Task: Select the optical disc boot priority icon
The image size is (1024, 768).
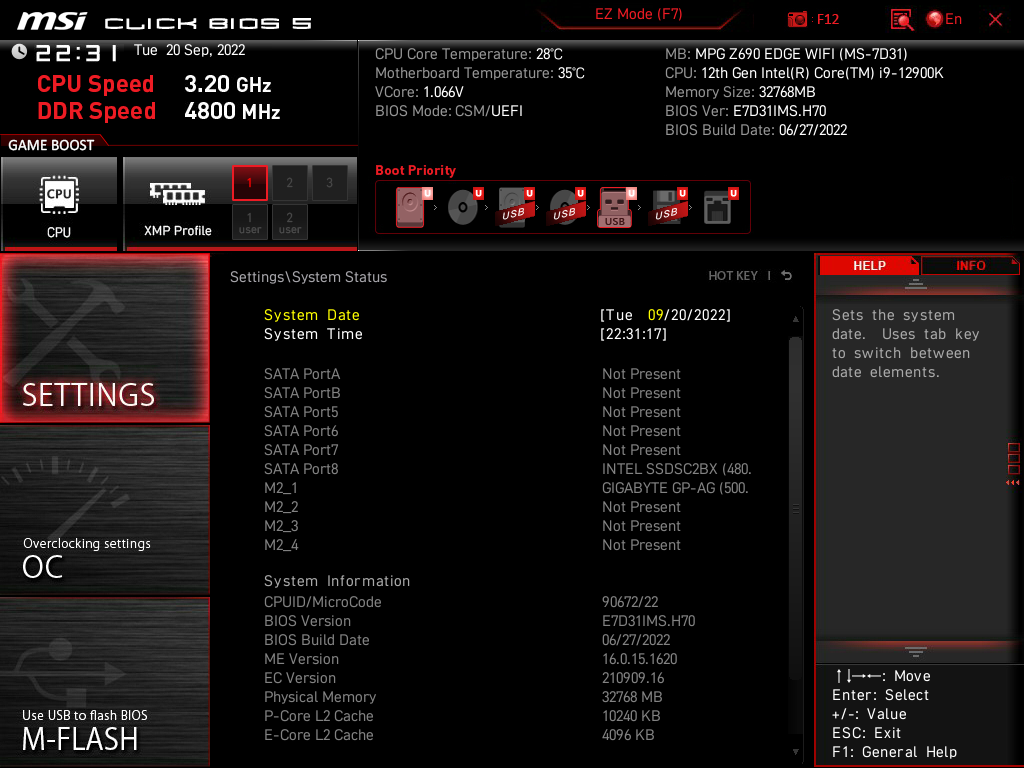Action: 464,207
